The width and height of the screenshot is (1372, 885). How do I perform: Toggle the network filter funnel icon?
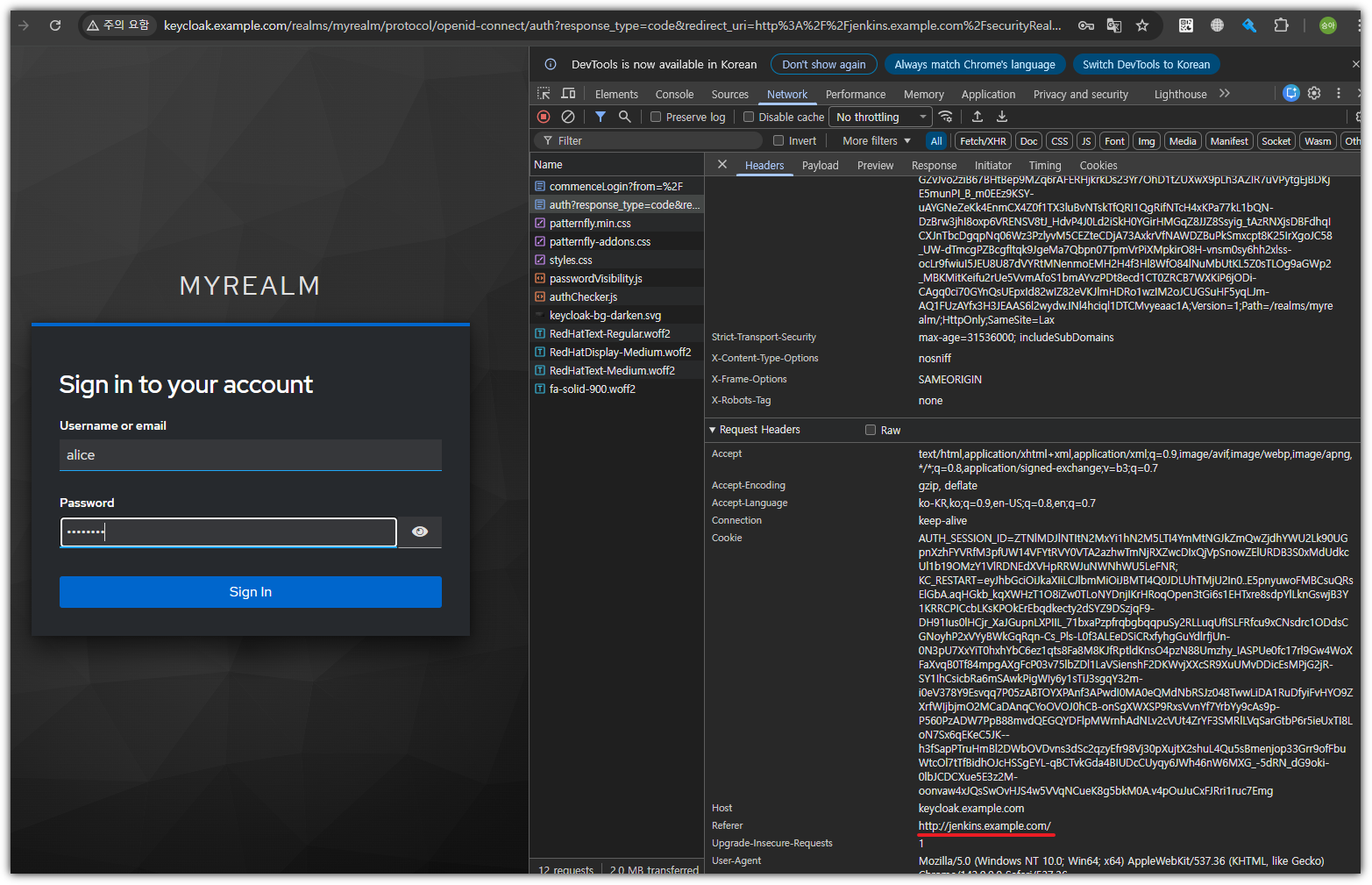[601, 117]
